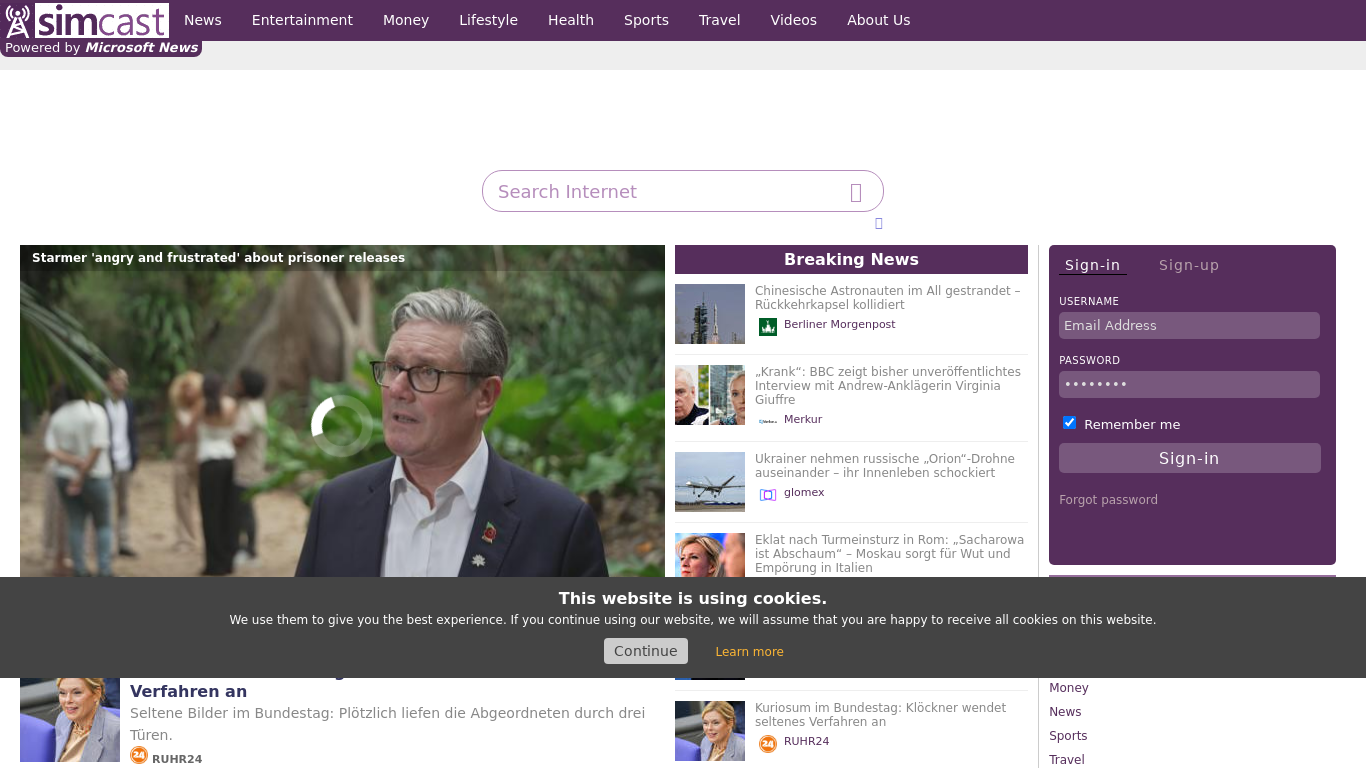Viewport: 1366px width, 768px height.
Task: Click the Merkur publisher logo
Action: [x=768, y=421]
